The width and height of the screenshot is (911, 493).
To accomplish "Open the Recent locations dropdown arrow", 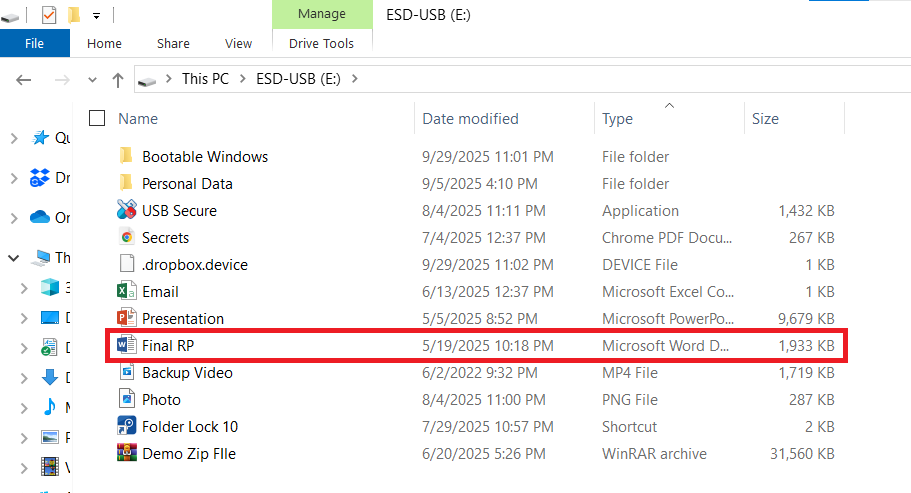I will [x=92, y=80].
